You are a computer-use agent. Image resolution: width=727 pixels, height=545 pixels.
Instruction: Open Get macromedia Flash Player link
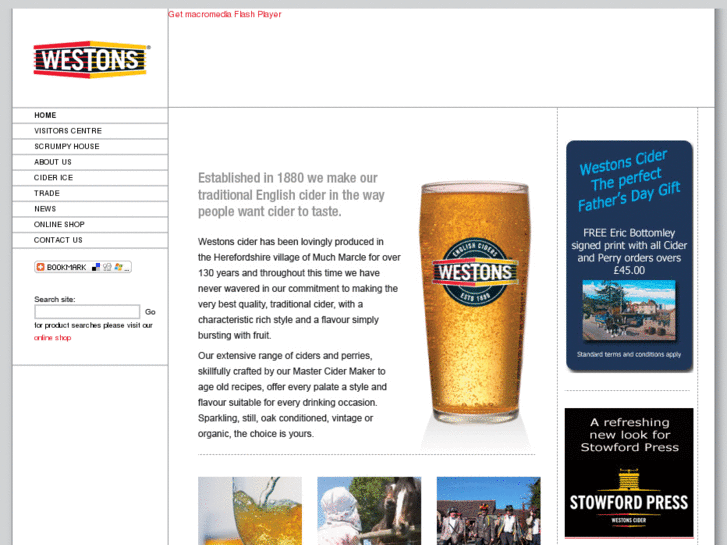pos(224,14)
